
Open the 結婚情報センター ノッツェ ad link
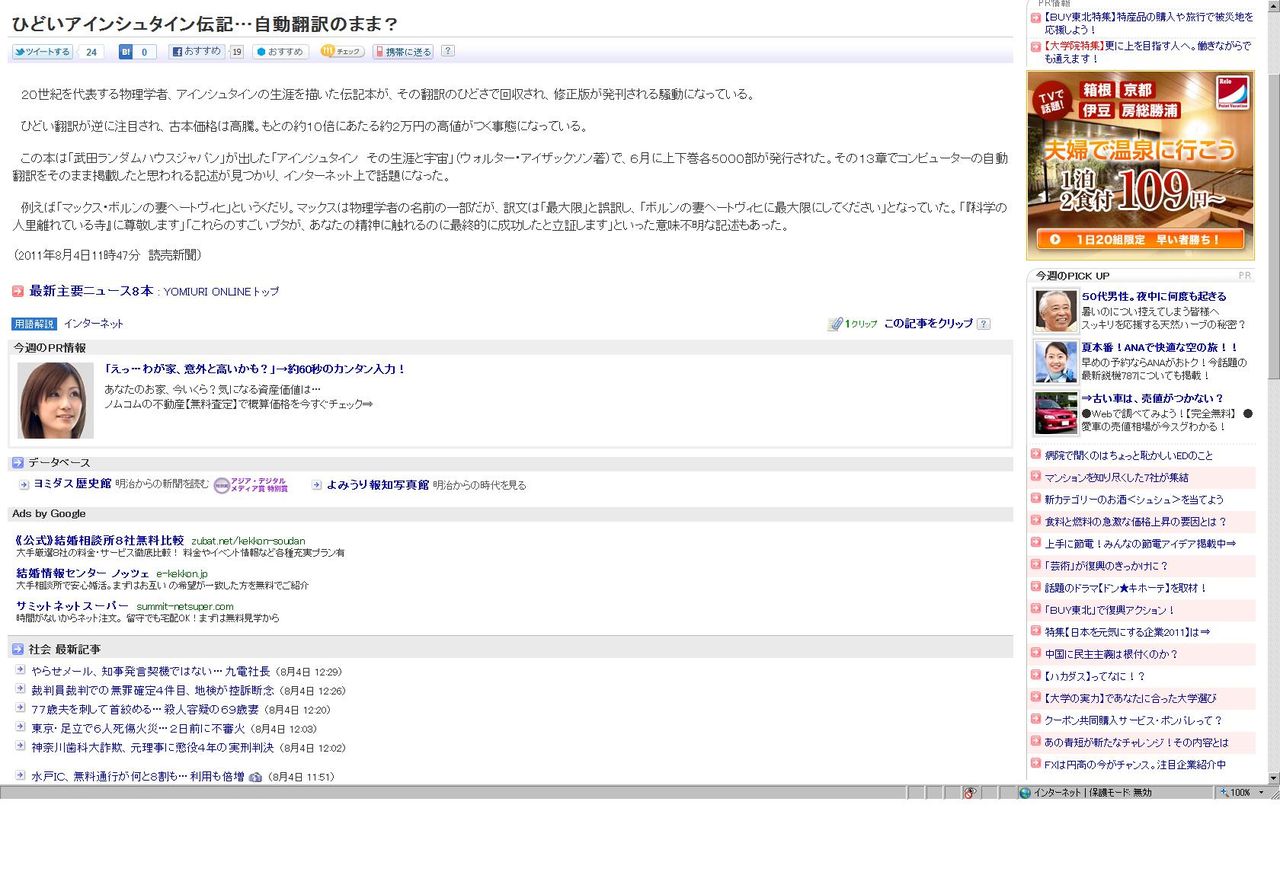83,573
